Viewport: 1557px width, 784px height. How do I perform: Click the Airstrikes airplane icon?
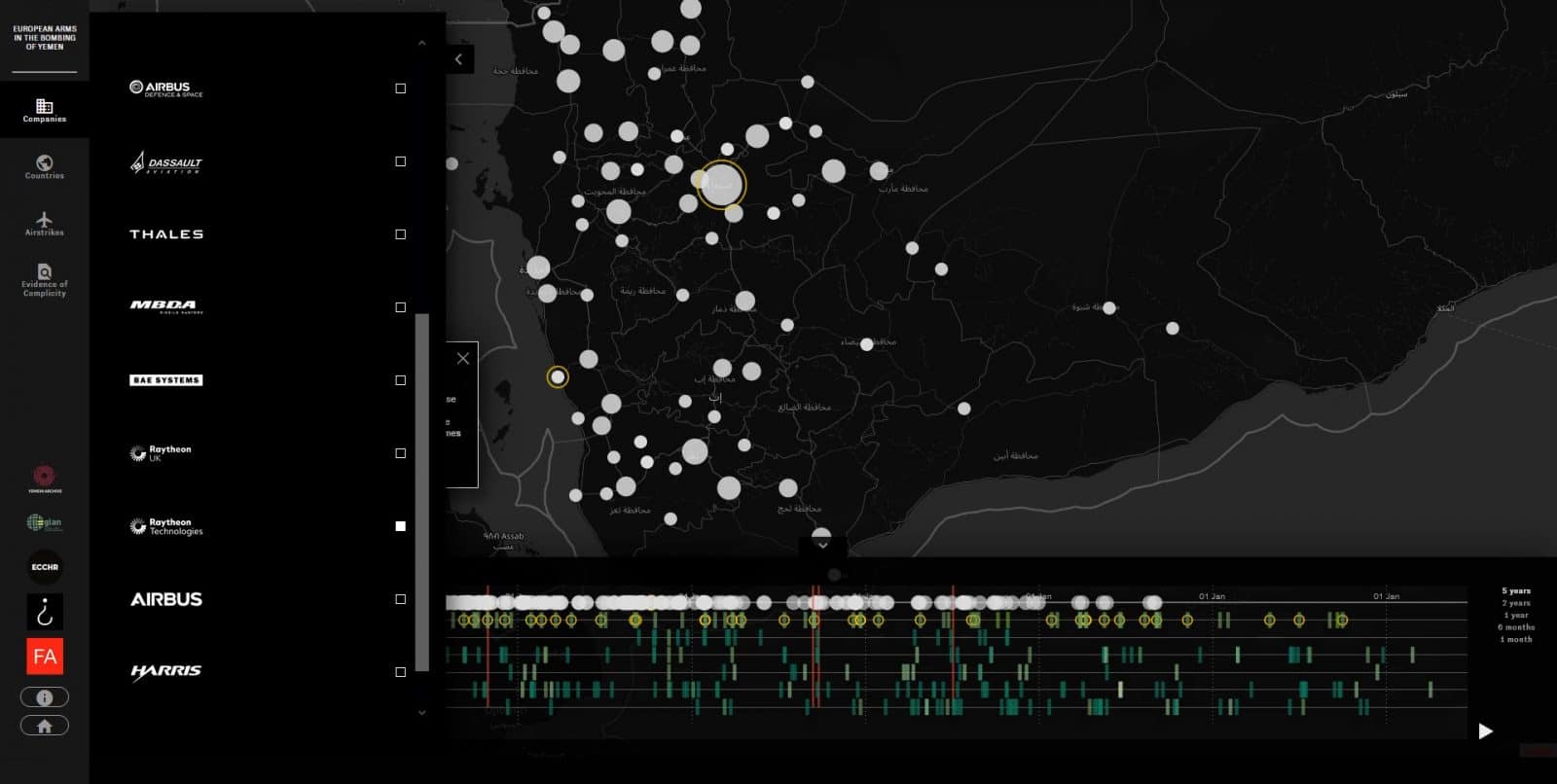point(45,219)
